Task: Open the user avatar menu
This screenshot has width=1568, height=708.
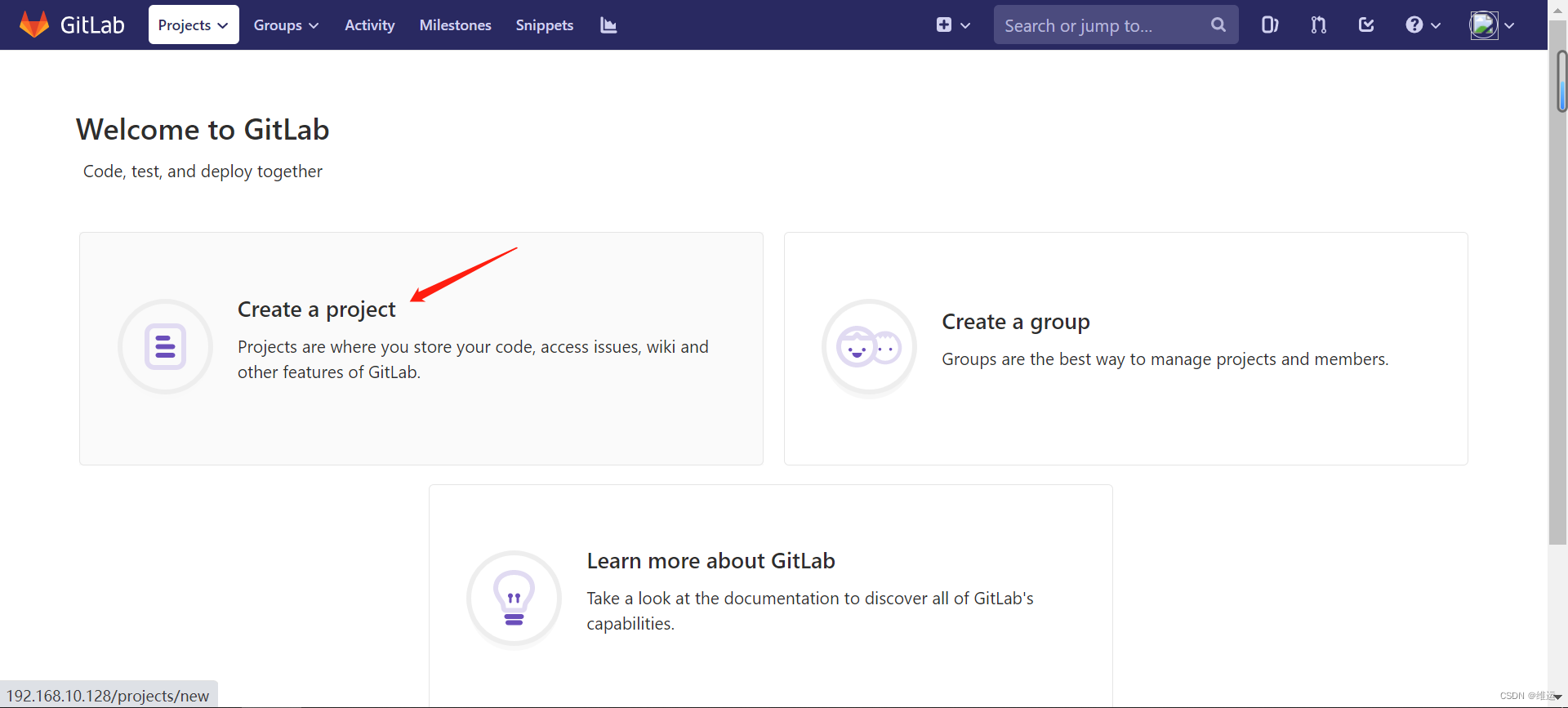Action: [x=1492, y=25]
